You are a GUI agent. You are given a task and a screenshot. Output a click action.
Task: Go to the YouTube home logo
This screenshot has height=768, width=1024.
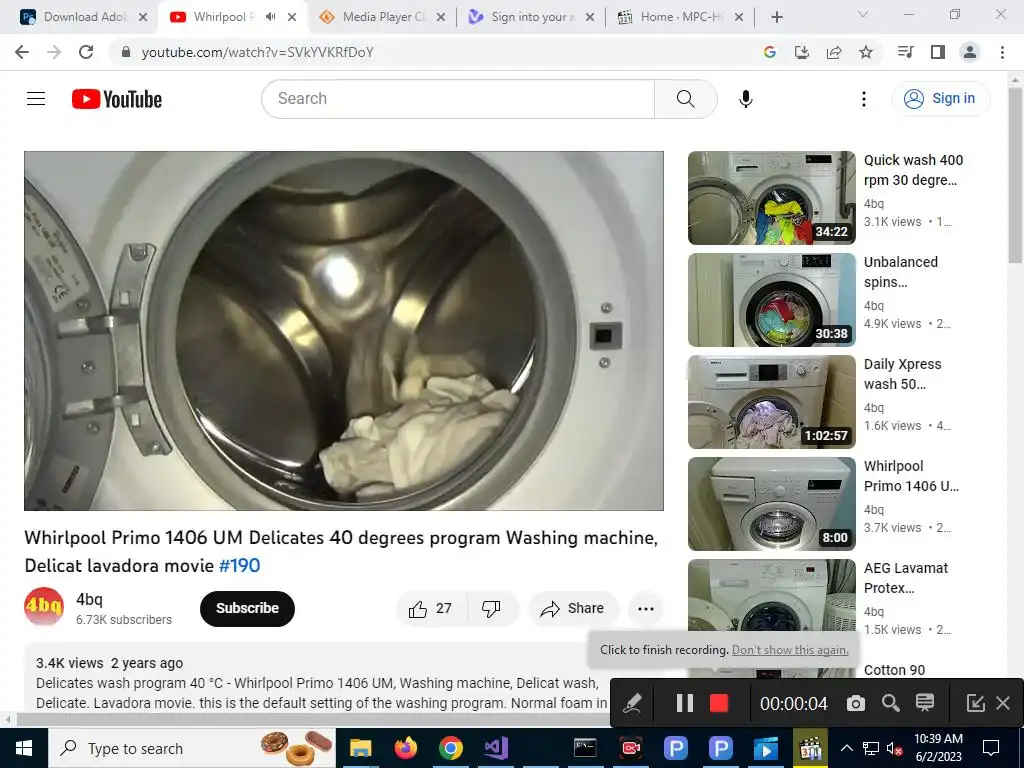pyautogui.click(x=117, y=99)
